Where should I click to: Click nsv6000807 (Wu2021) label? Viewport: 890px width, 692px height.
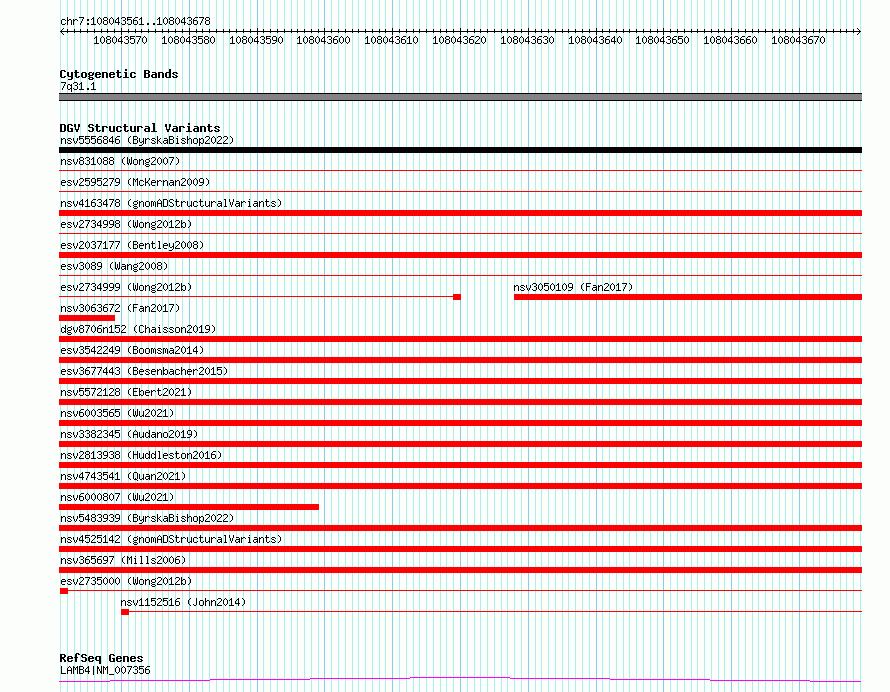pyautogui.click(x=117, y=497)
